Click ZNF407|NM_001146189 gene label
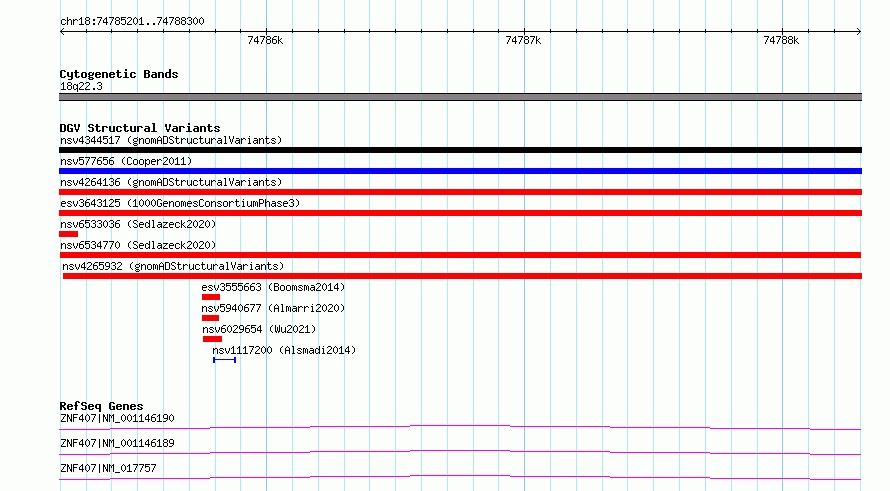The width and height of the screenshot is (890, 491). coord(117,443)
